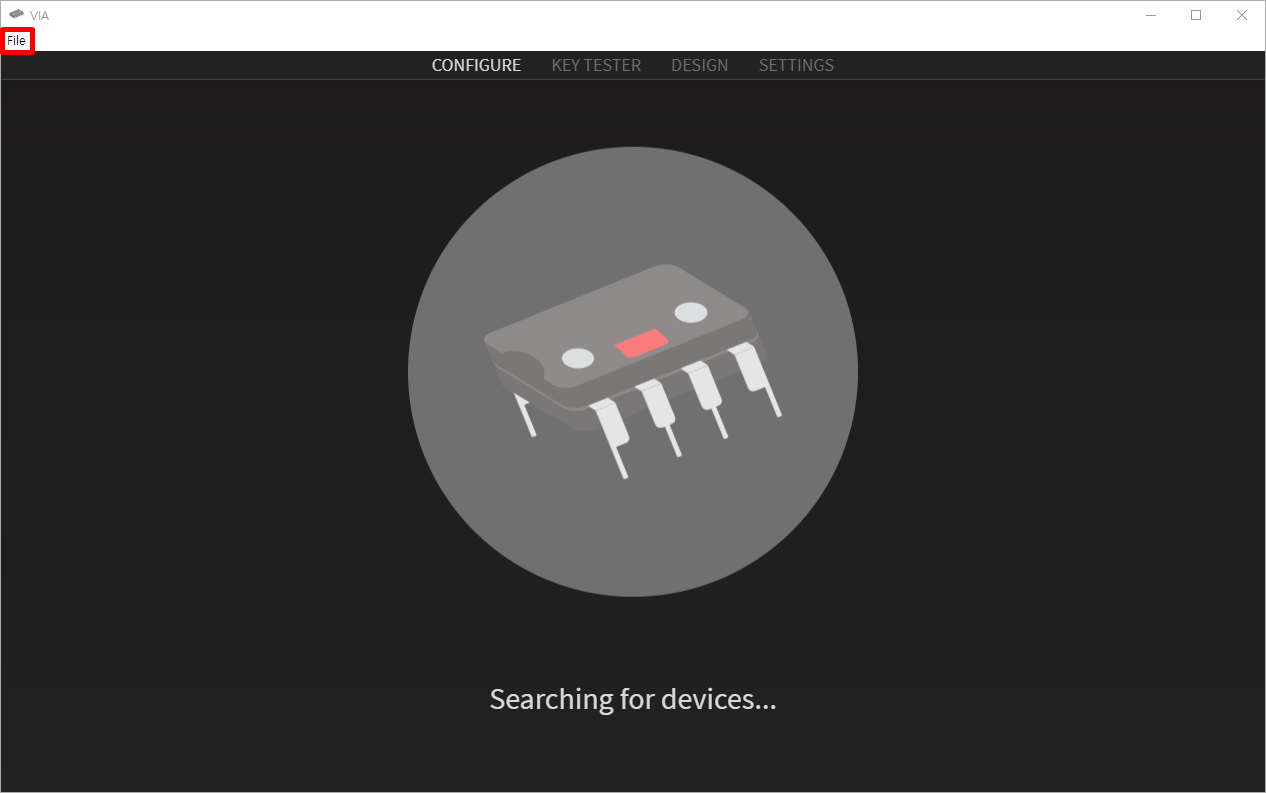The image size is (1266, 793).
Task: Click the VIA window title text
Action: [39, 15]
